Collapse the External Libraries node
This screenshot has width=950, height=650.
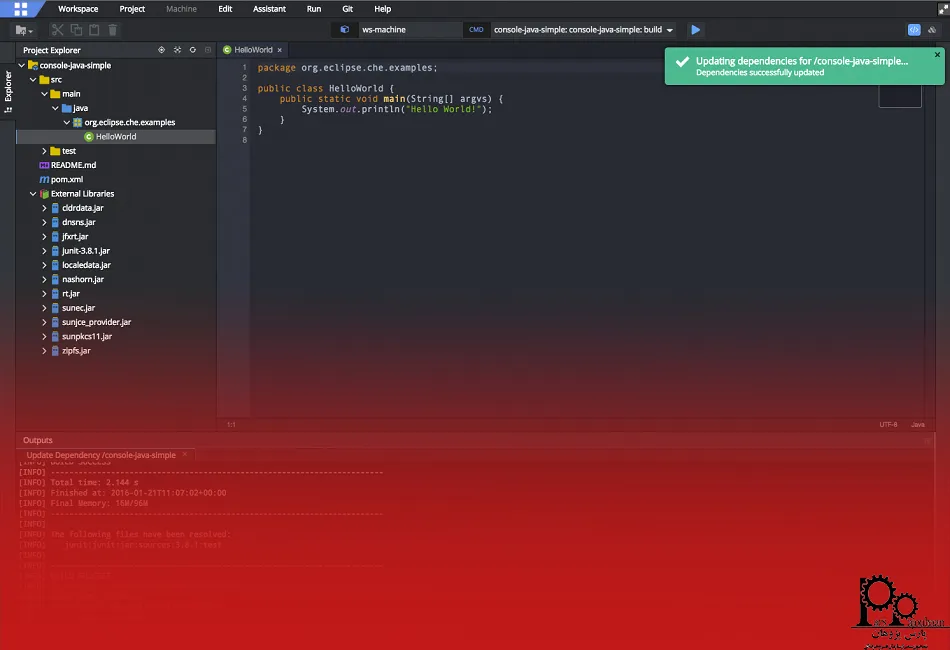click(33, 194)
